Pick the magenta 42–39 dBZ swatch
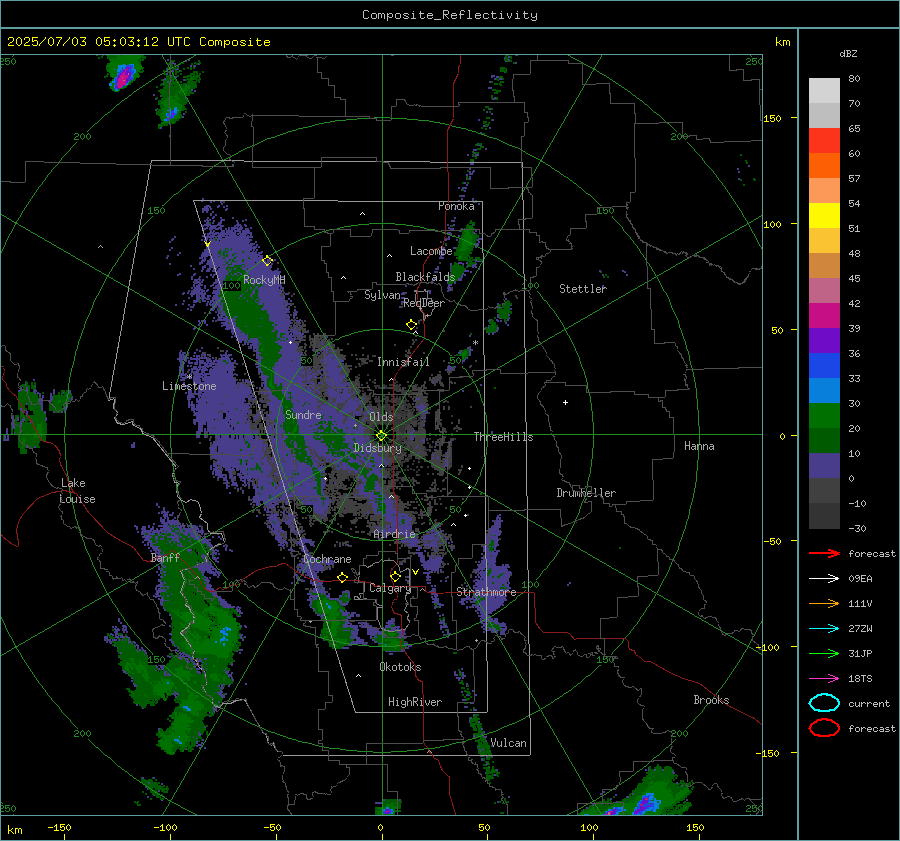Screen dimensions: 900x841 (824, 316)
